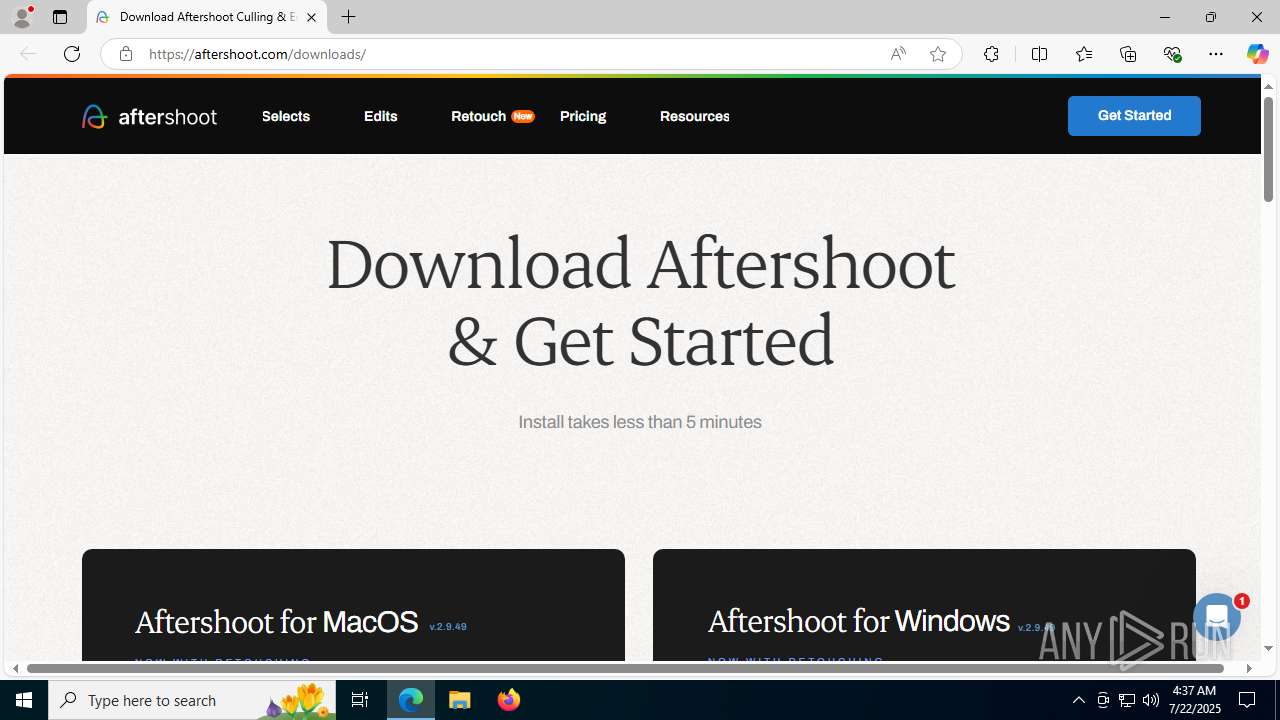
Task: Open Browser essentials icon
Action: coord(1172,54)
